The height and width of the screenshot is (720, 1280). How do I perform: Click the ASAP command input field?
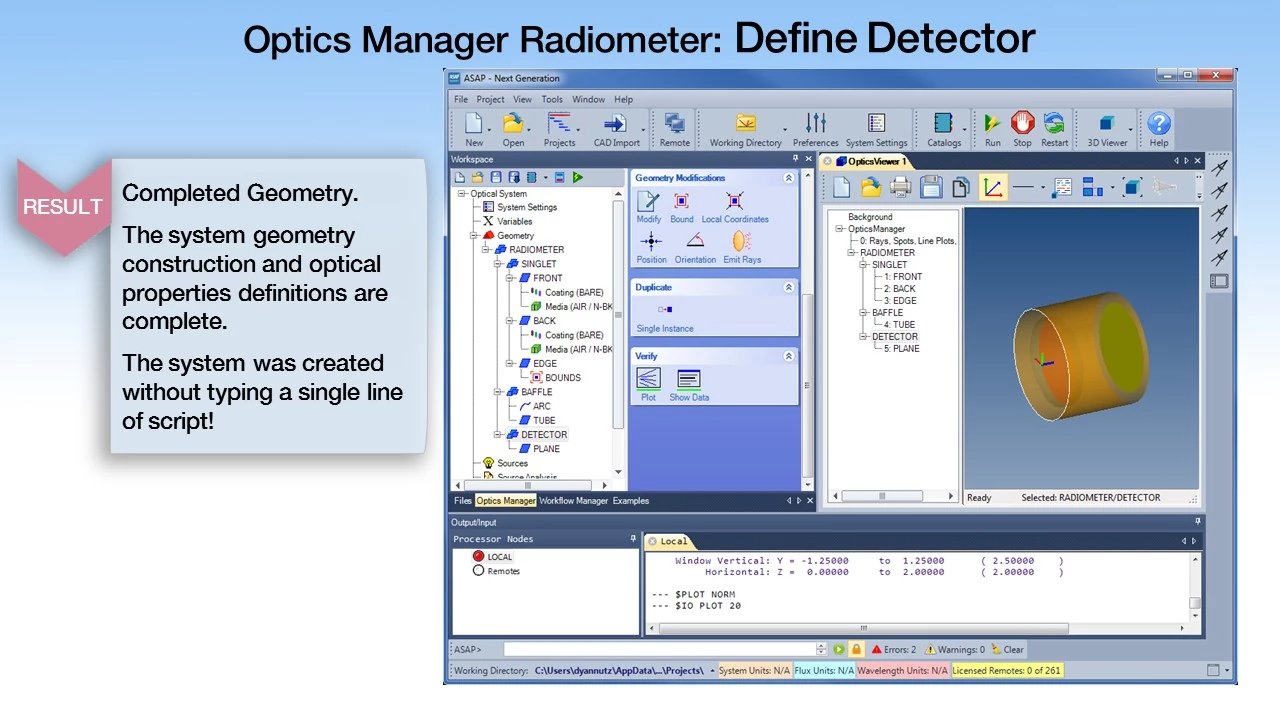point(660,650)
